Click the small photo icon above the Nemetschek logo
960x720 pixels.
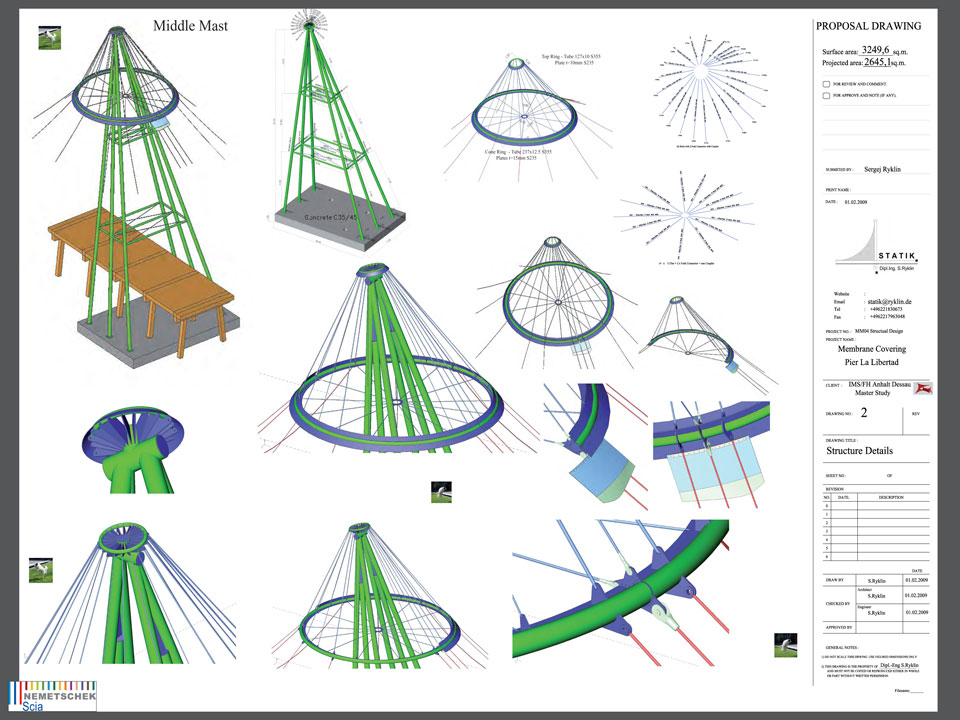pyautogui.click(x=40, y=570)
